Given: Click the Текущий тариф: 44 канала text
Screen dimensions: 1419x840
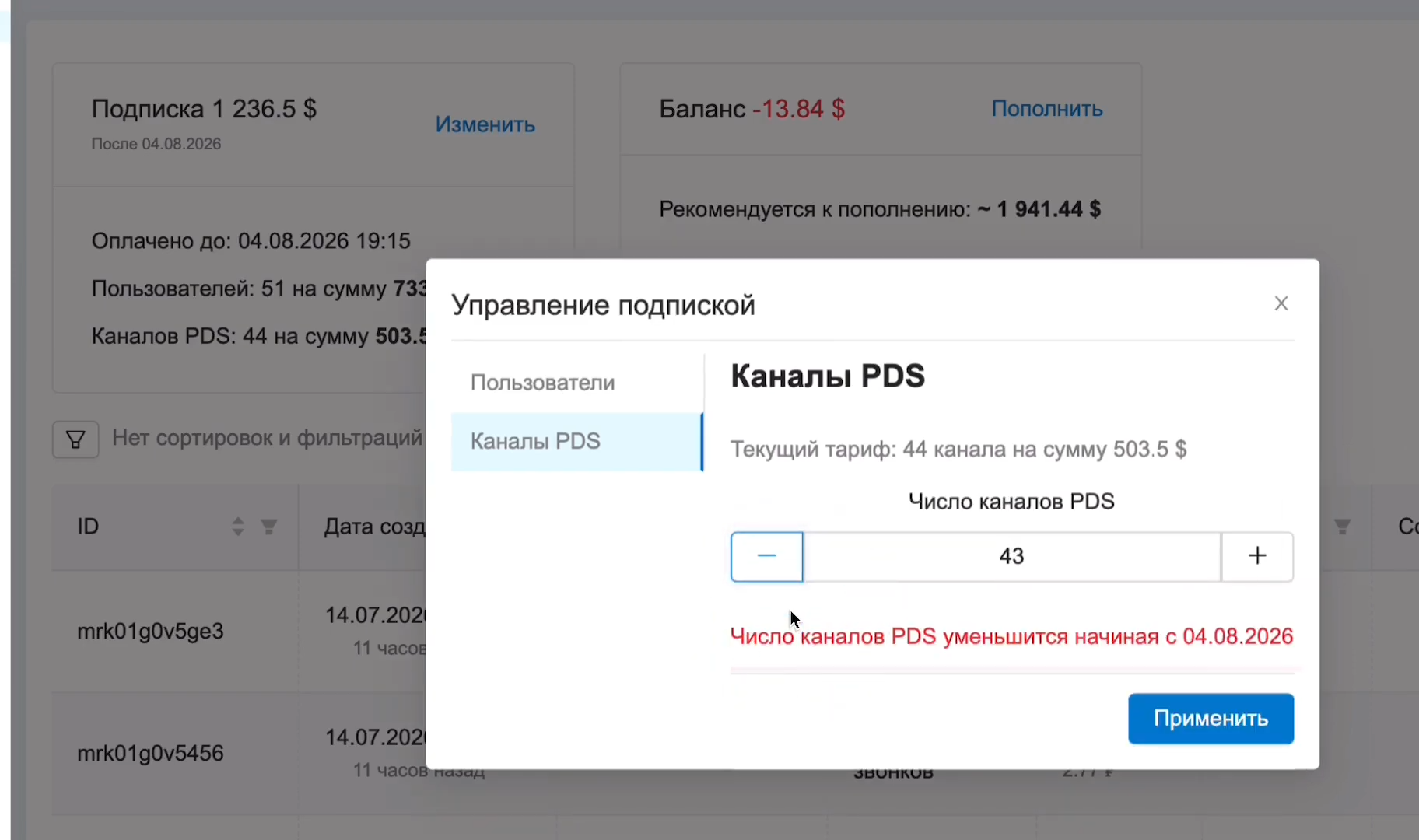Looking at the screenshot, I should [958, 450].
